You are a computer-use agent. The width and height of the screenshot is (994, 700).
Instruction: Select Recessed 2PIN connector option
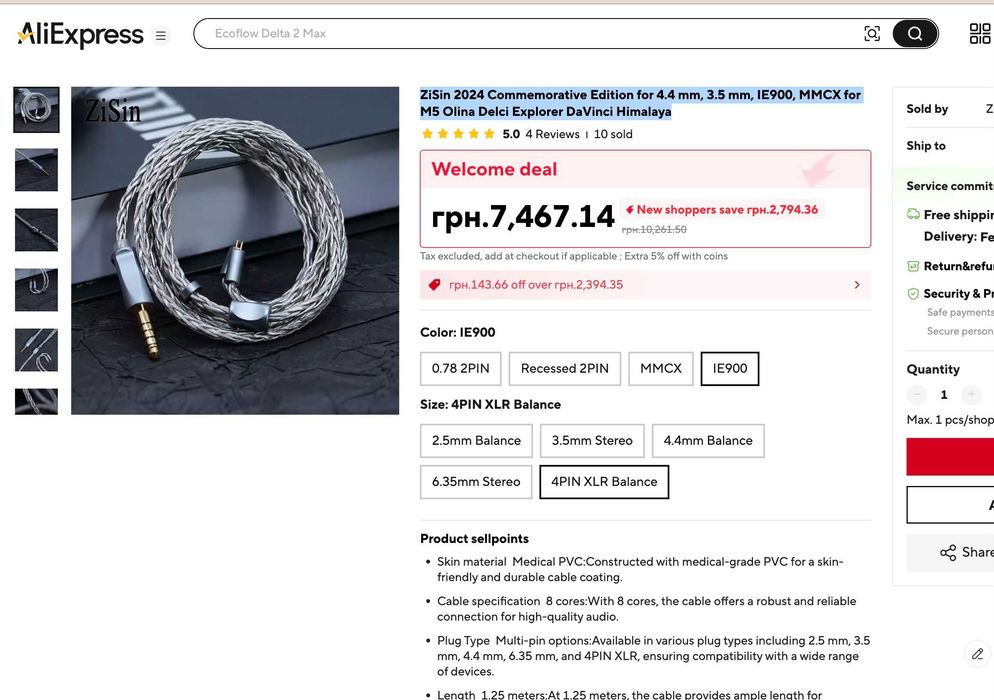click(565, 368)
